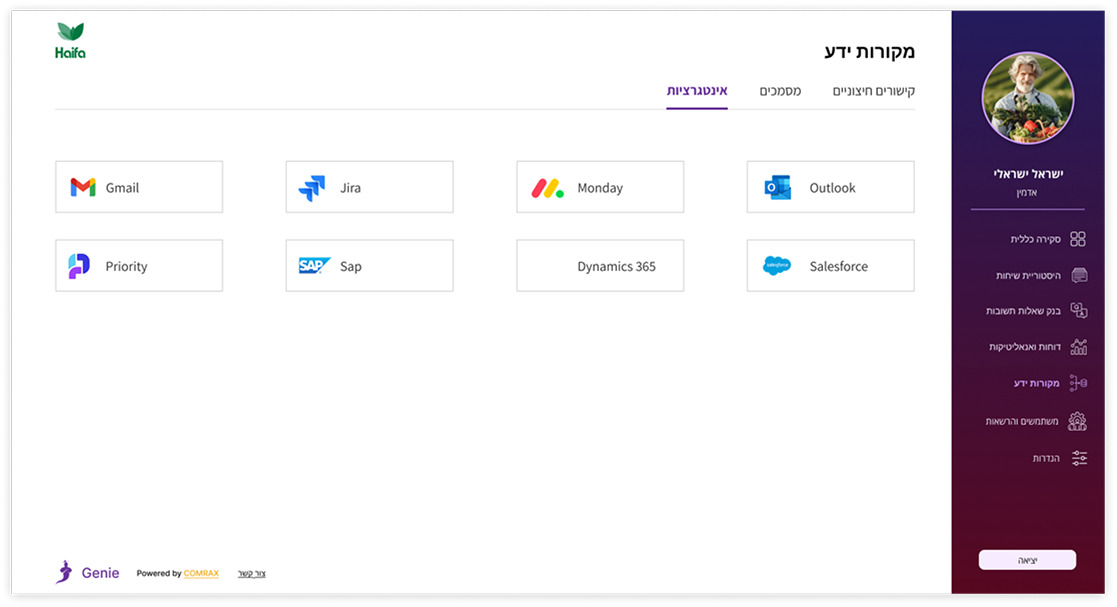Click the יציאה logout button
1117x607 pixels.
1027,560
